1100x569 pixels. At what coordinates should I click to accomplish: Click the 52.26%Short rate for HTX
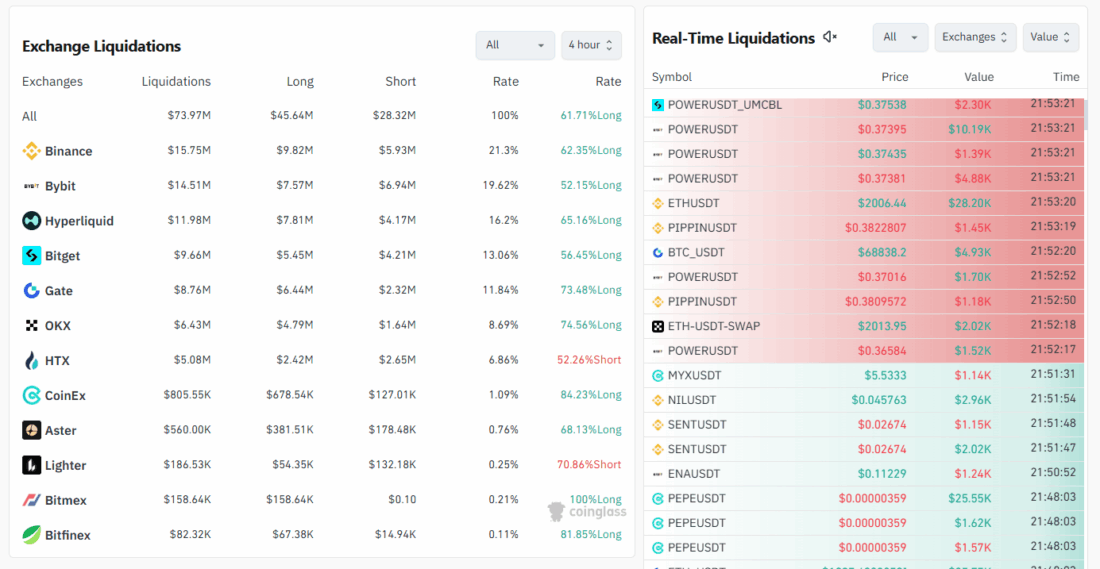[589, 360]
